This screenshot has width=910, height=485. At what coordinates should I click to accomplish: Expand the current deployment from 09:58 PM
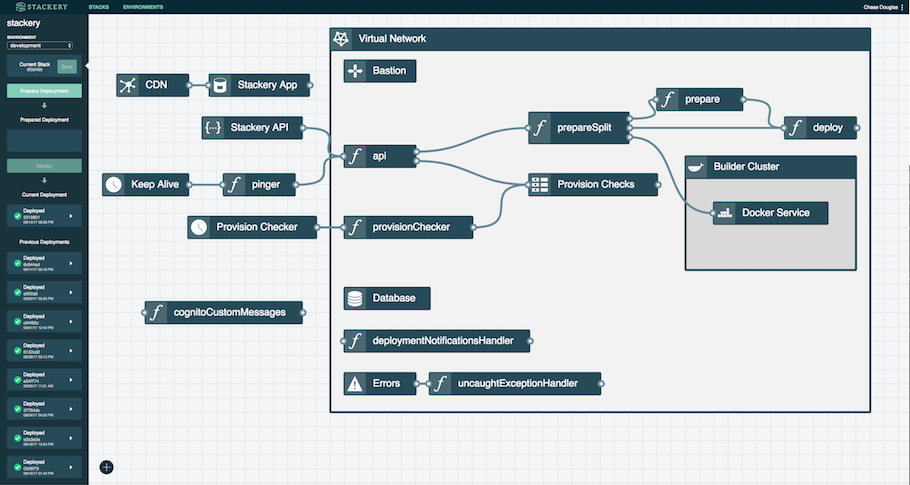[x=71, y=216]
